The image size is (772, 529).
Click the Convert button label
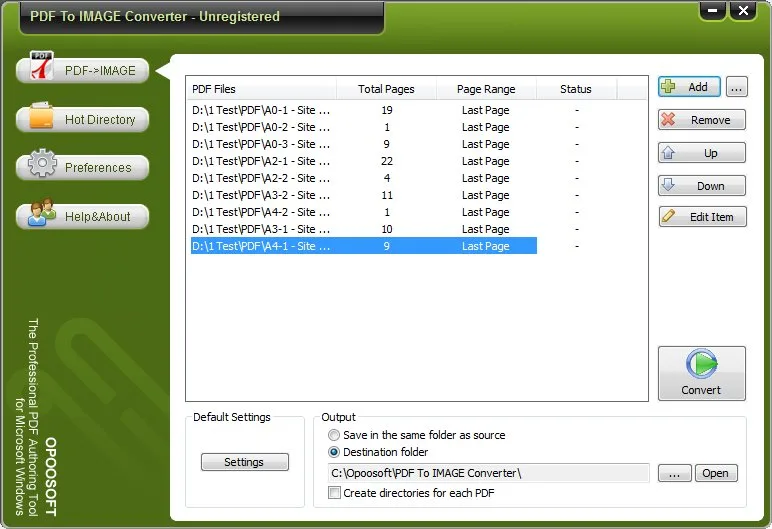701,390
